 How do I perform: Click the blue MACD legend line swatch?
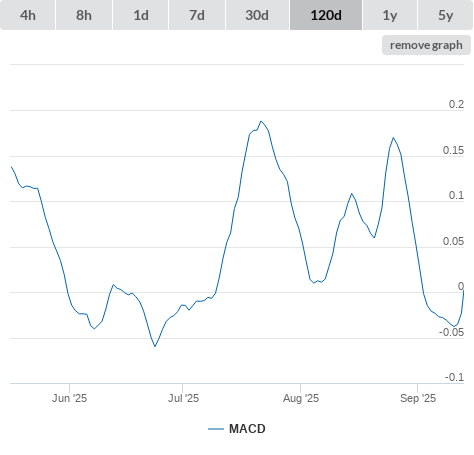point(216,429)
